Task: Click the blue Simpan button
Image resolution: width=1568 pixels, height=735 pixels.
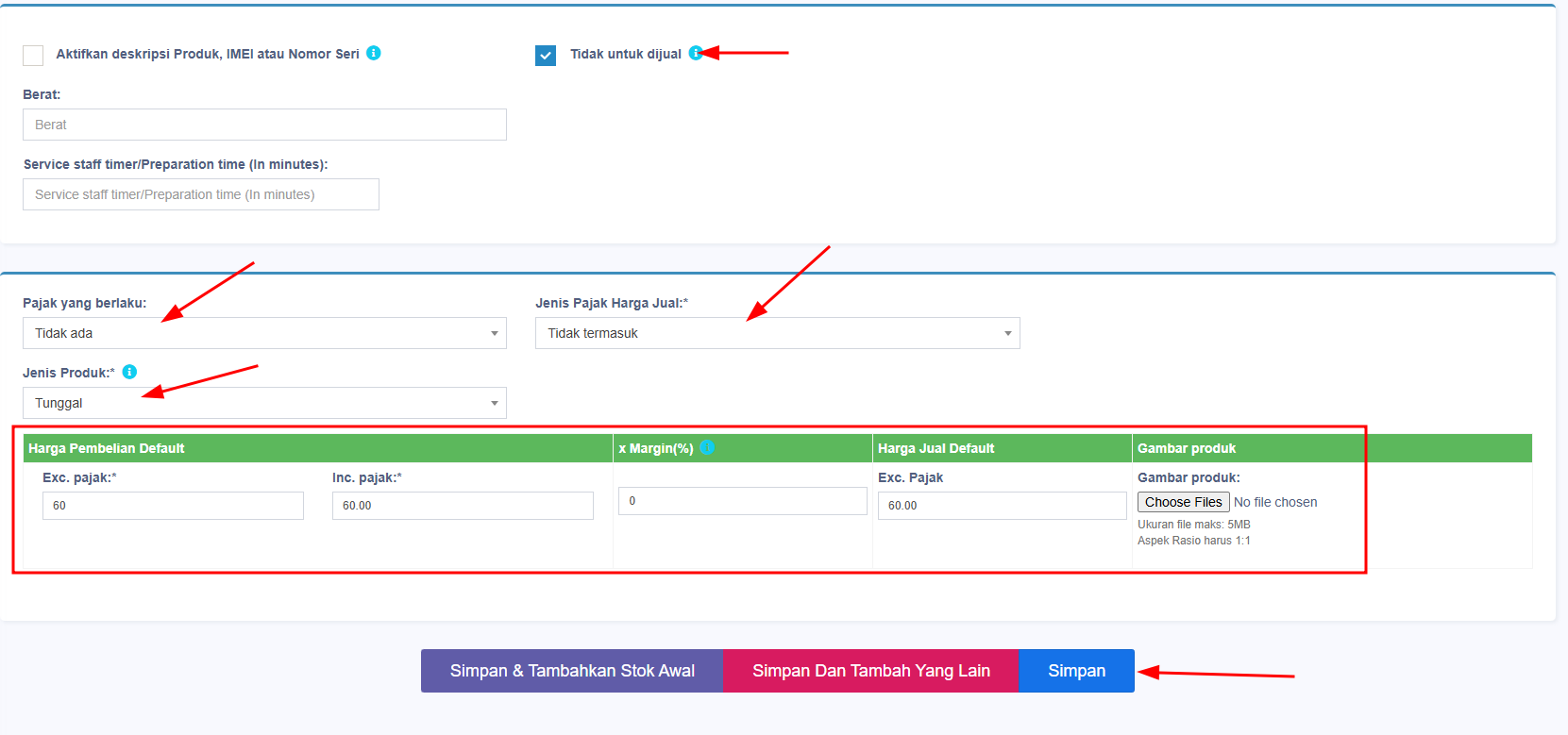Action: (1077, 671)
